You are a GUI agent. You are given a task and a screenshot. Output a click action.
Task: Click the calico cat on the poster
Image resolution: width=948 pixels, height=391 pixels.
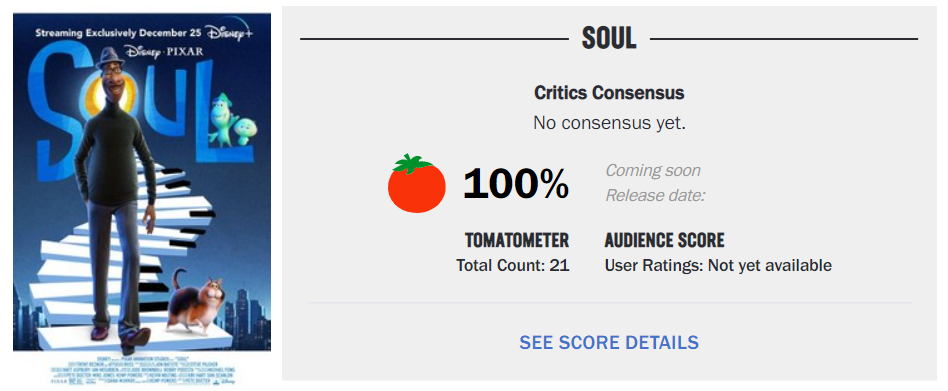coord(195,302)
